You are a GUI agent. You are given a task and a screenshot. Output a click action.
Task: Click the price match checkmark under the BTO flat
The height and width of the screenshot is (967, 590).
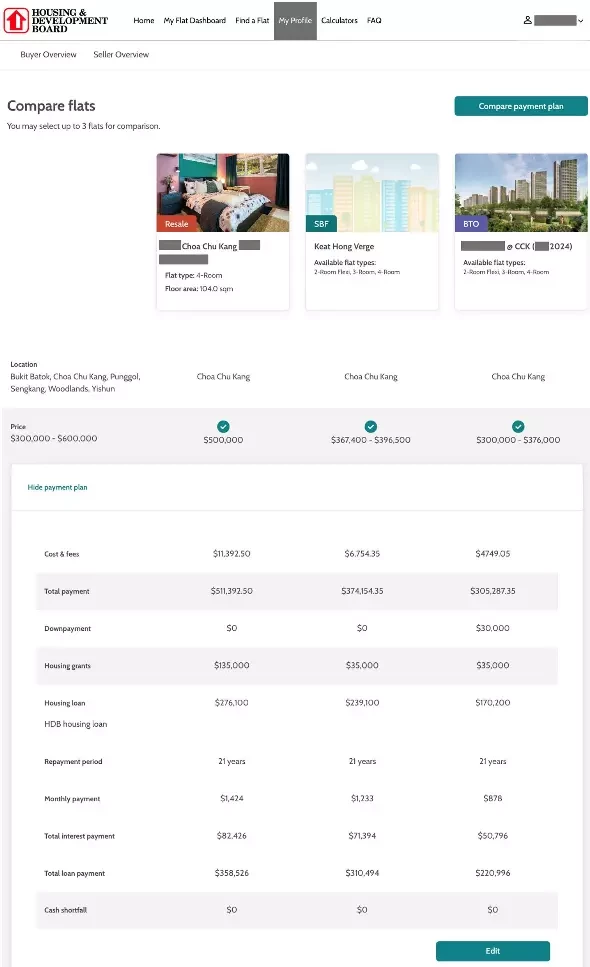(x=518, y=426)
